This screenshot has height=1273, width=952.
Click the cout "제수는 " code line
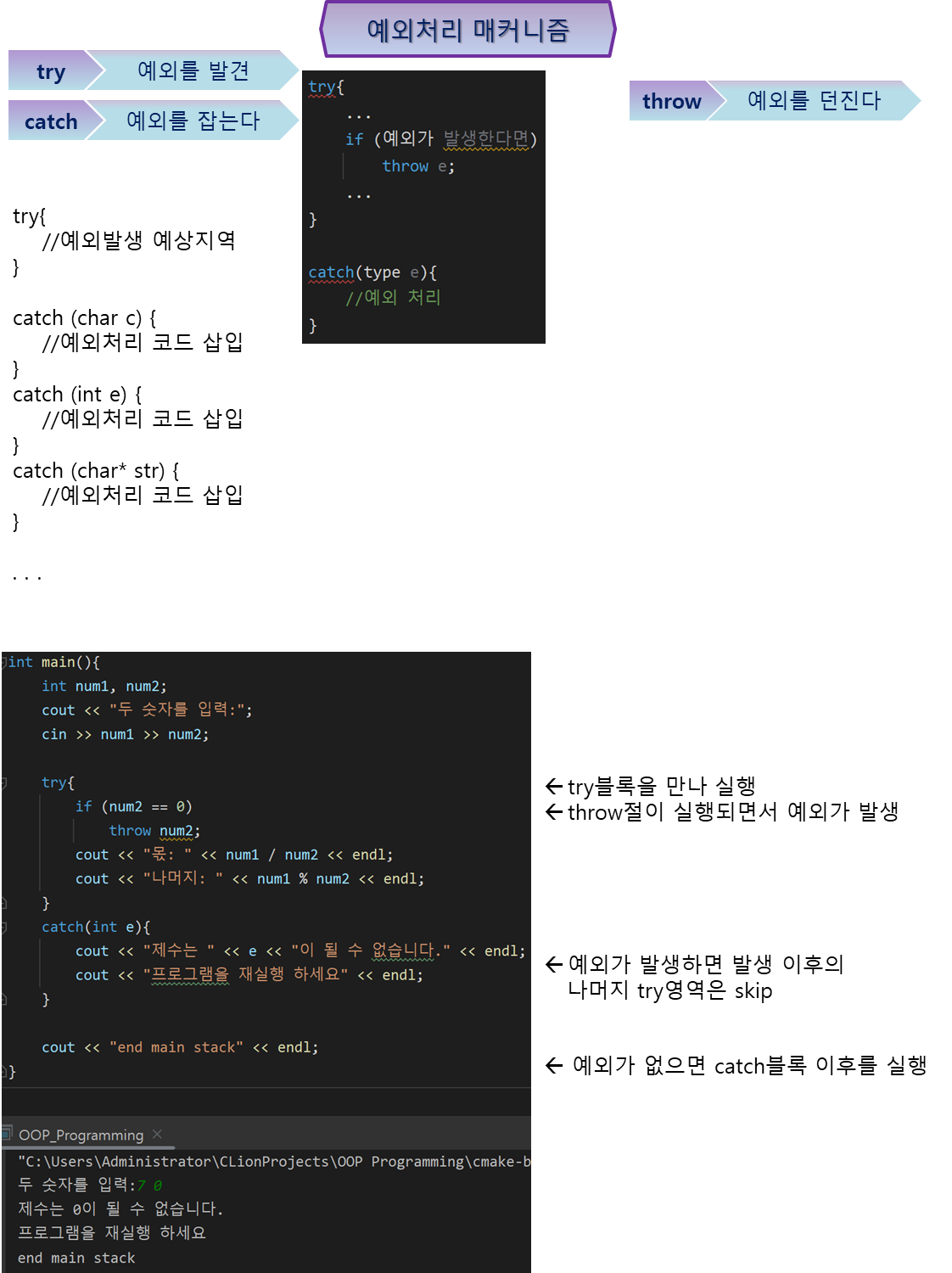[300, 951]
